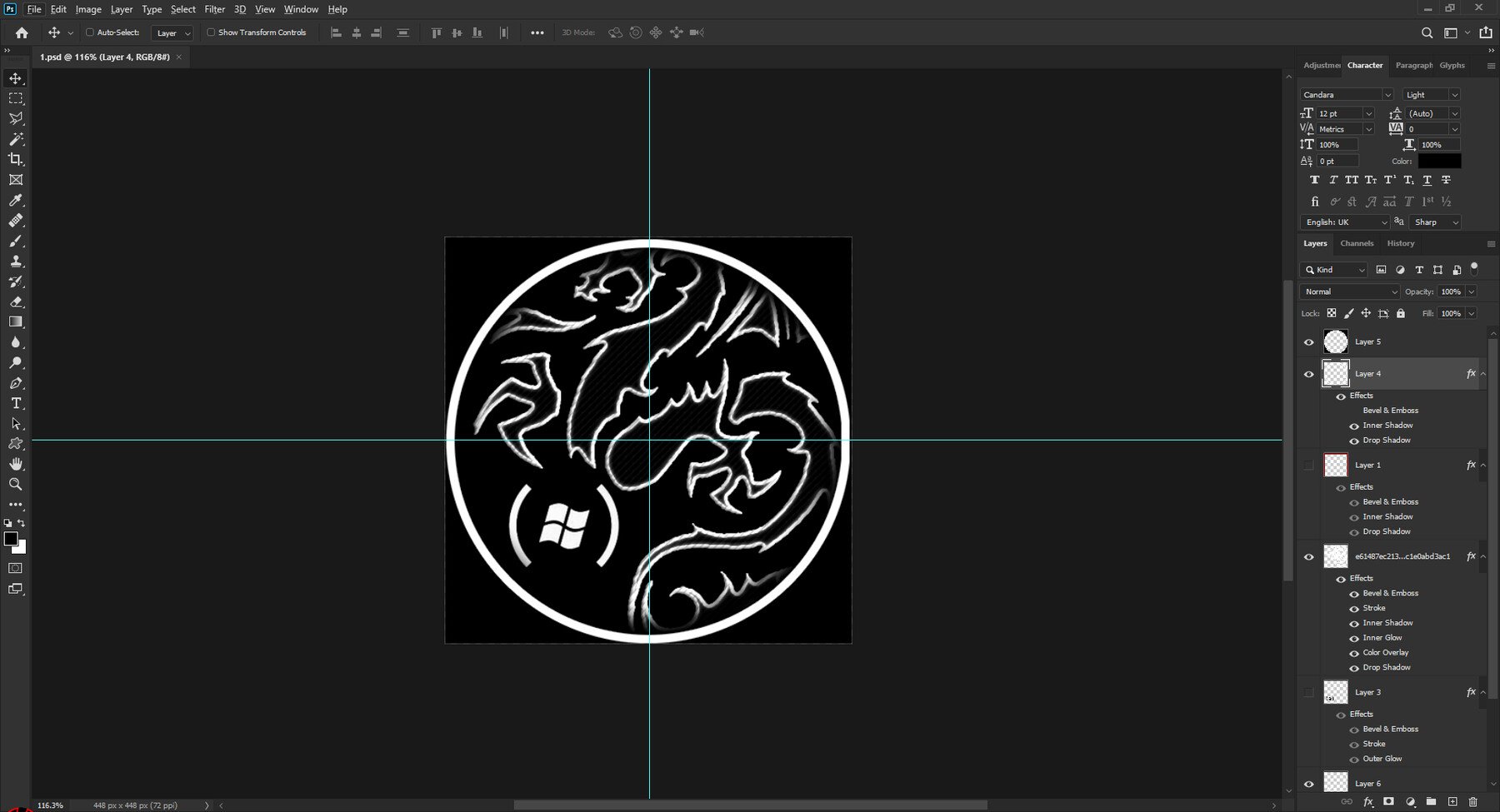
Task: Switch to the History tab
Action: point(1401,244)
